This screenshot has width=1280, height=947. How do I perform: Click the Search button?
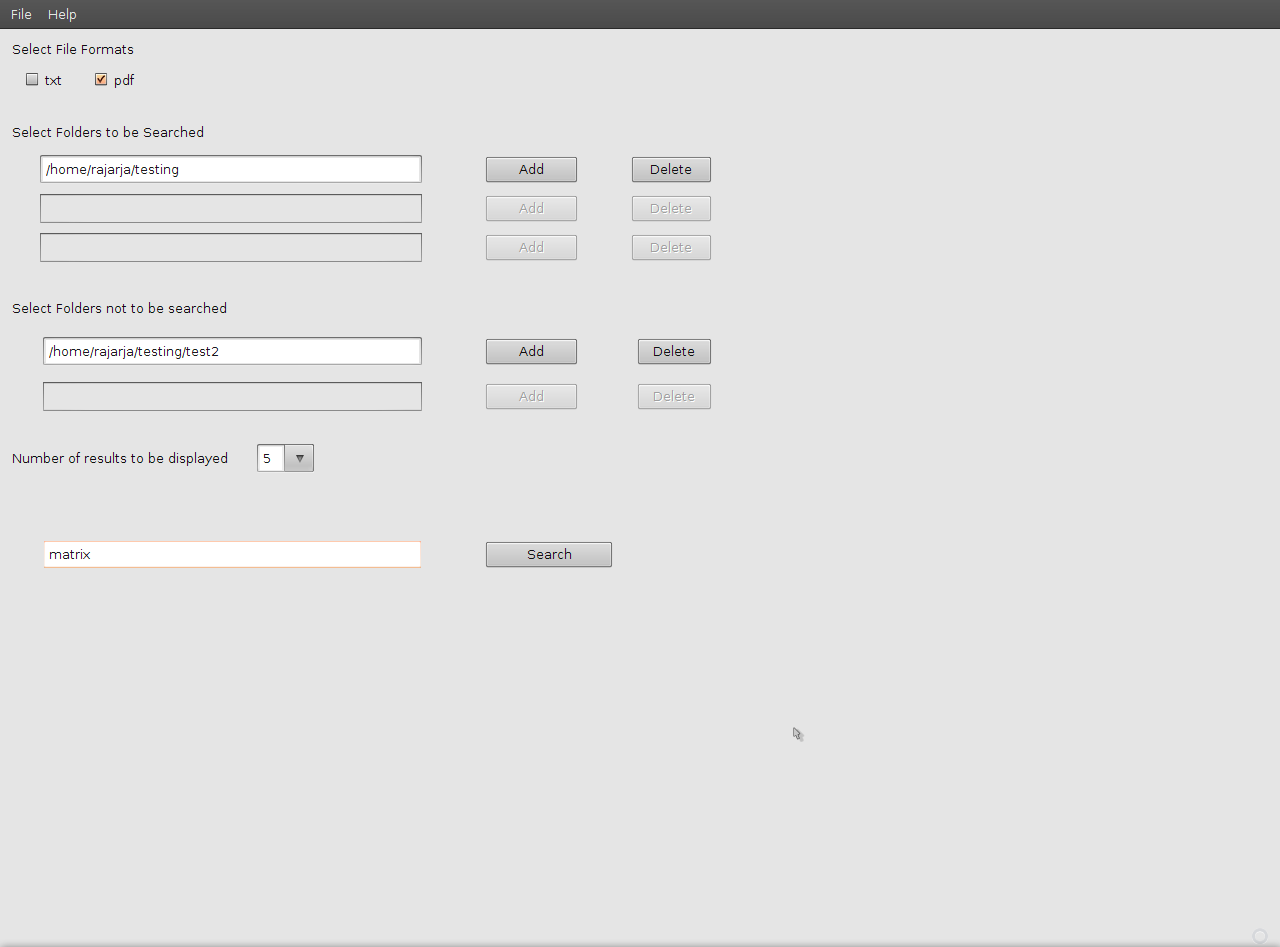pyautogui.click(x=548, y=554)
